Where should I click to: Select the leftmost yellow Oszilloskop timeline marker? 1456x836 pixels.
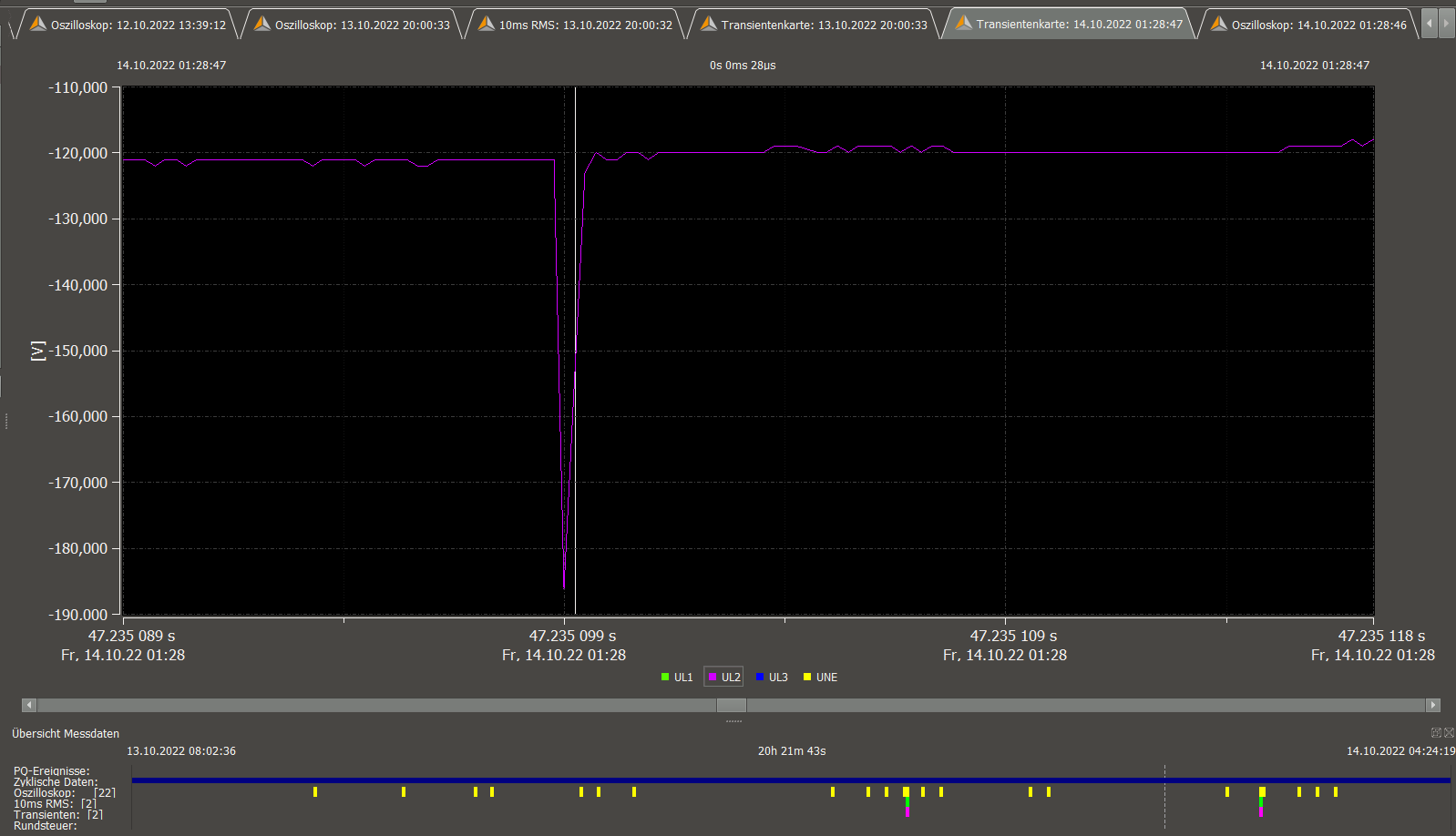pos(315,792)
